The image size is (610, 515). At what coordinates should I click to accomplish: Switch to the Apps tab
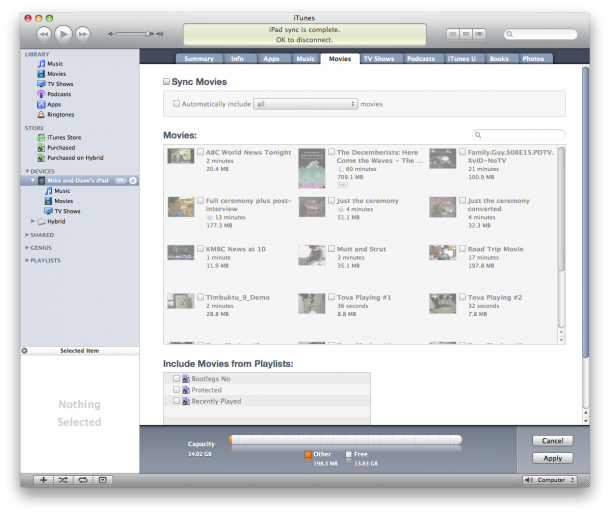tap(271, 59)
